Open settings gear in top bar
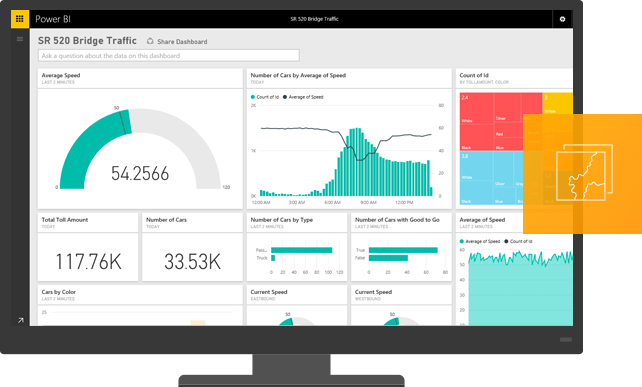 pos(562,19)
